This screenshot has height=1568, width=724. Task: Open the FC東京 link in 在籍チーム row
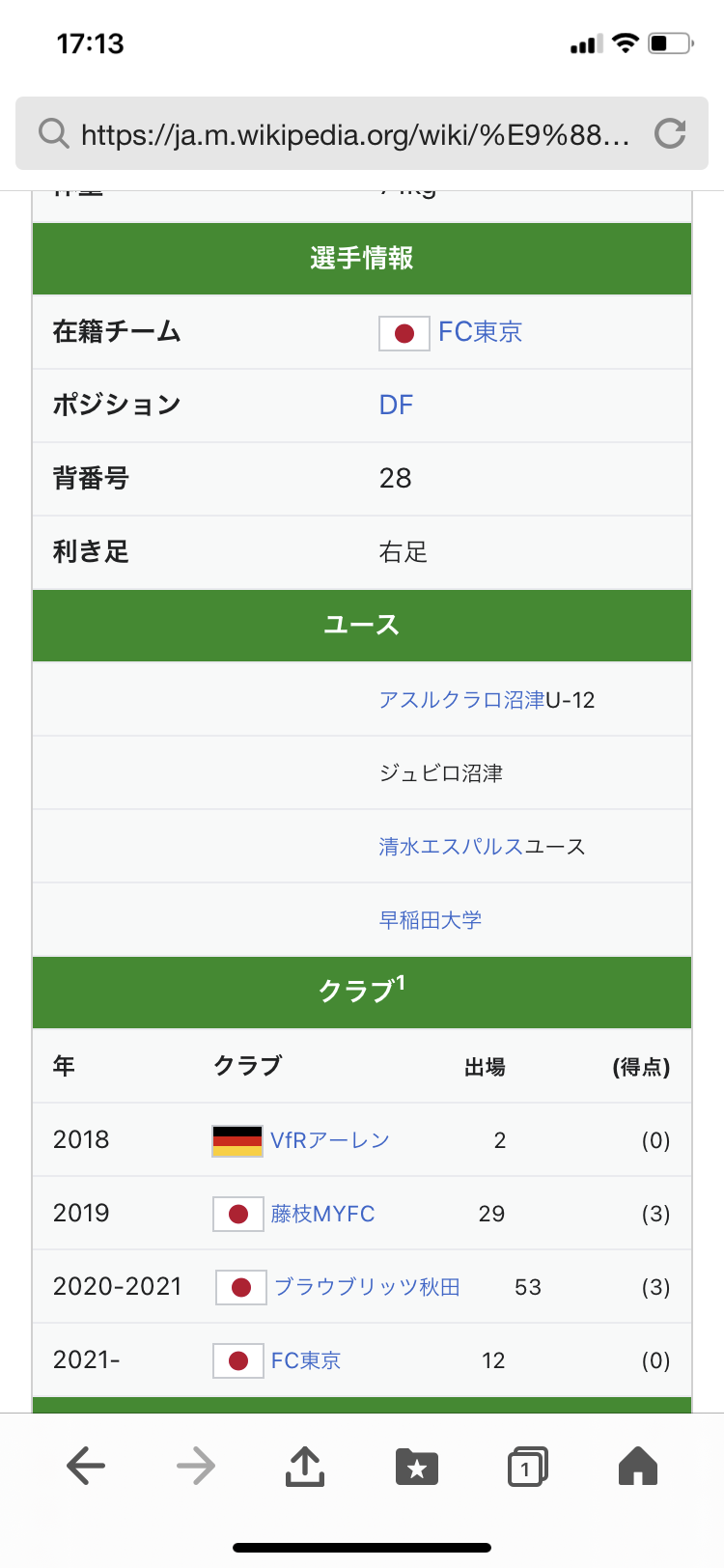(x=480, y=332)
